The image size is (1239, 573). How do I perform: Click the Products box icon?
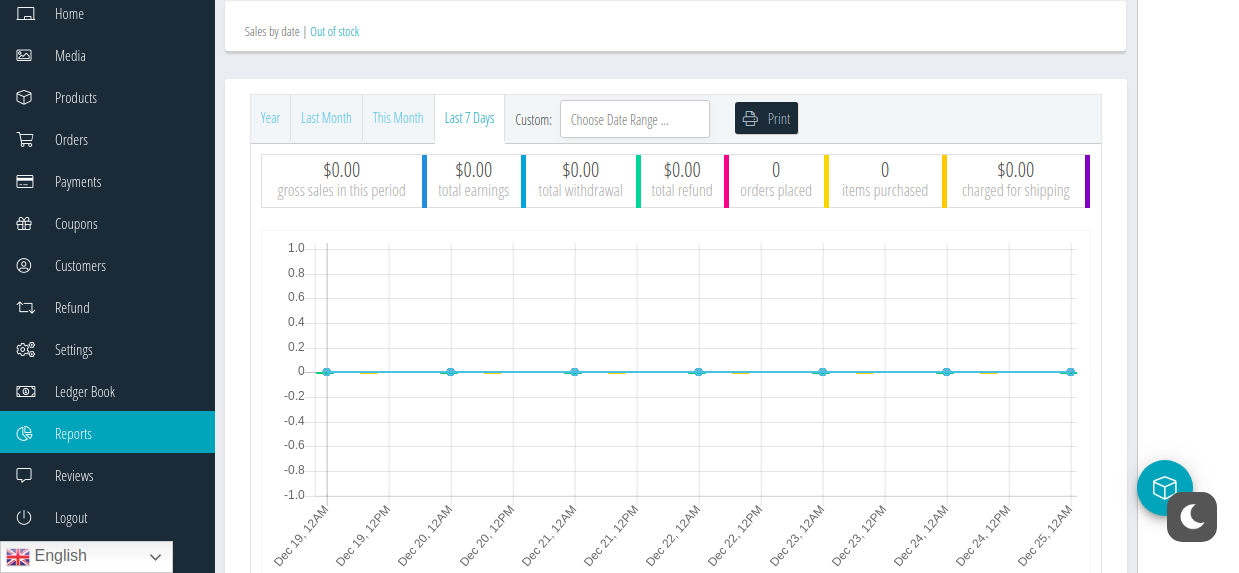click(x=24, y=98)
